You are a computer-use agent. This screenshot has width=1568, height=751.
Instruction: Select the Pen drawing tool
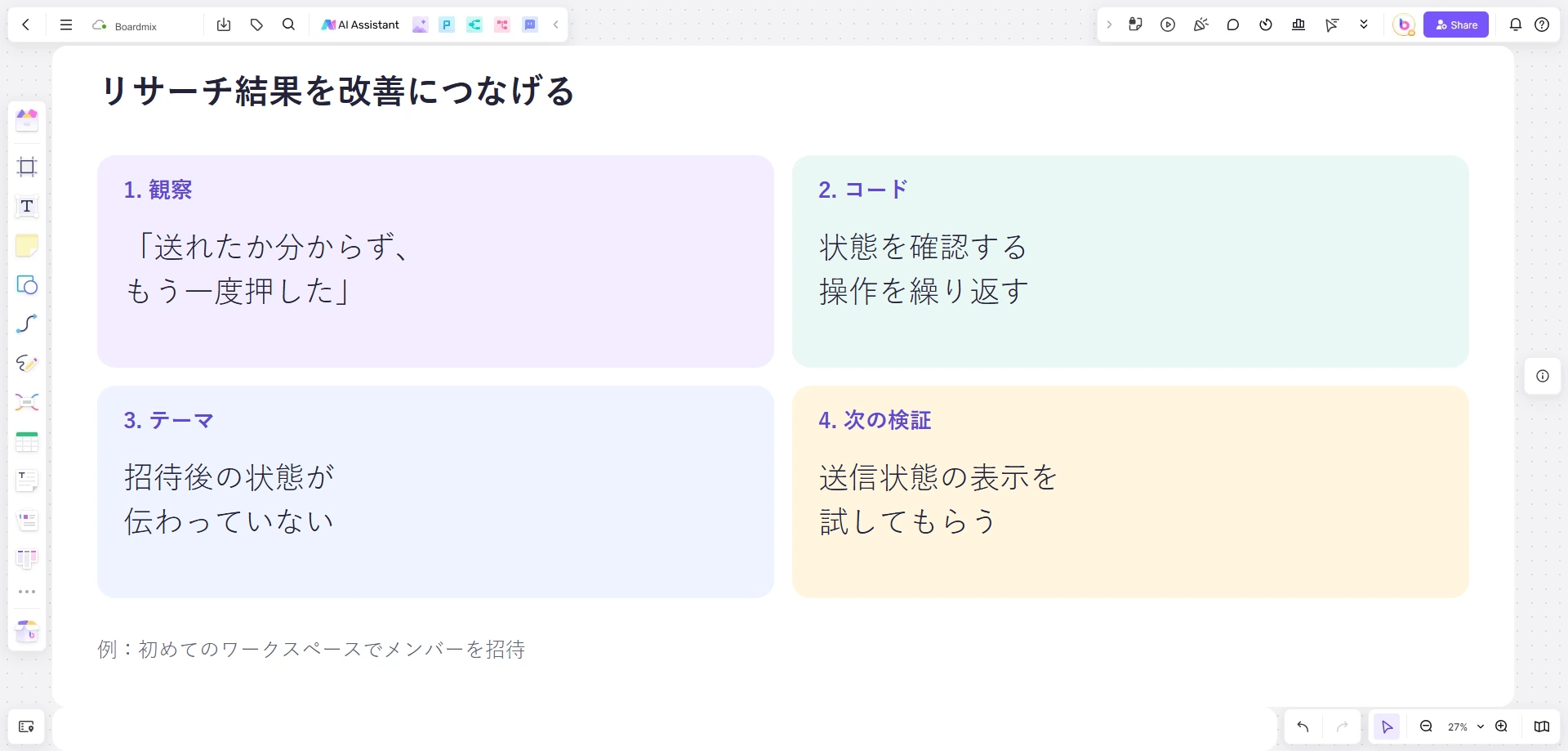pos(27,363)
